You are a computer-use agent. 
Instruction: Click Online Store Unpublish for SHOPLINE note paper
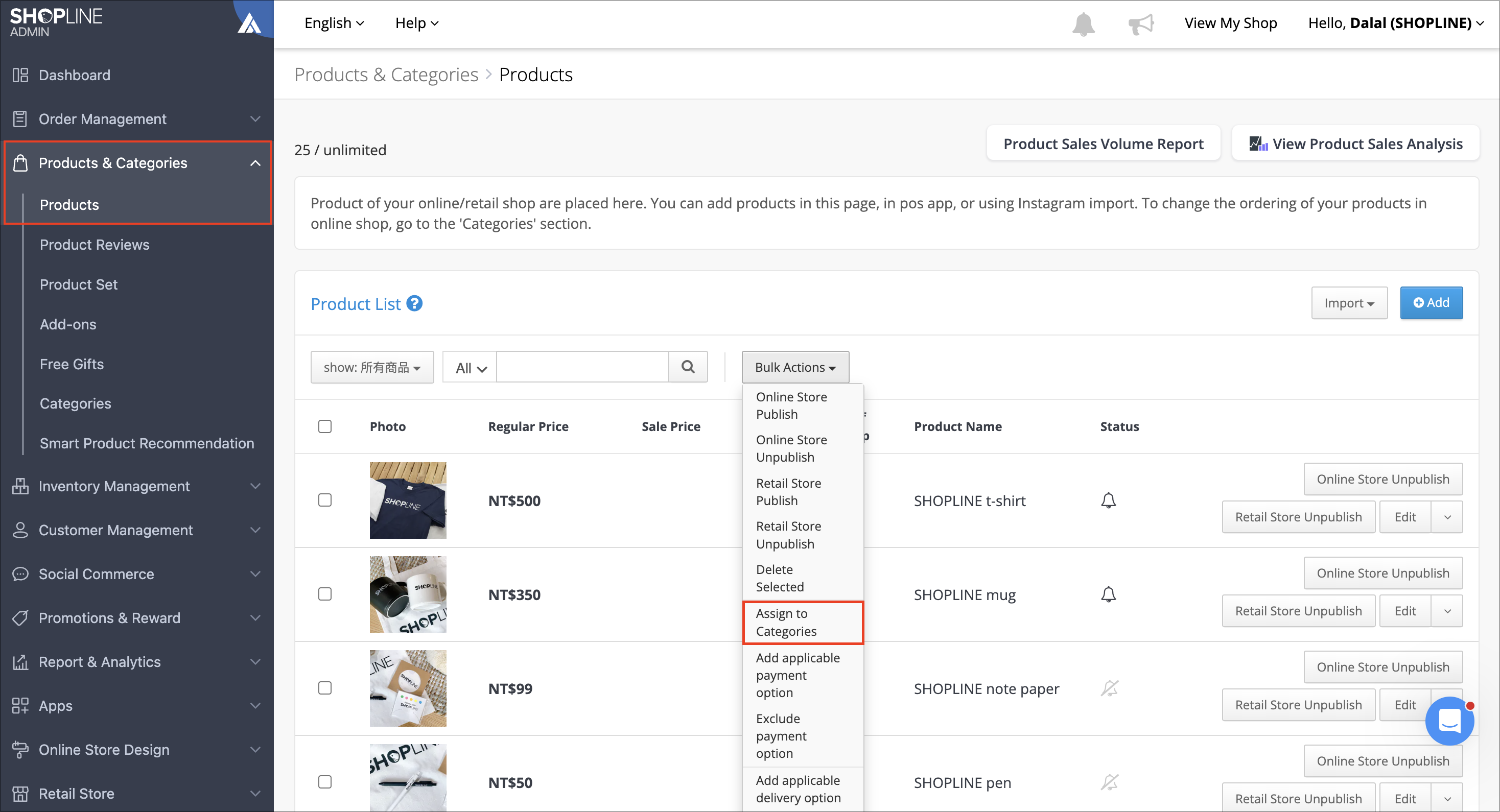pyautogui.click(x=1383, y=667)
